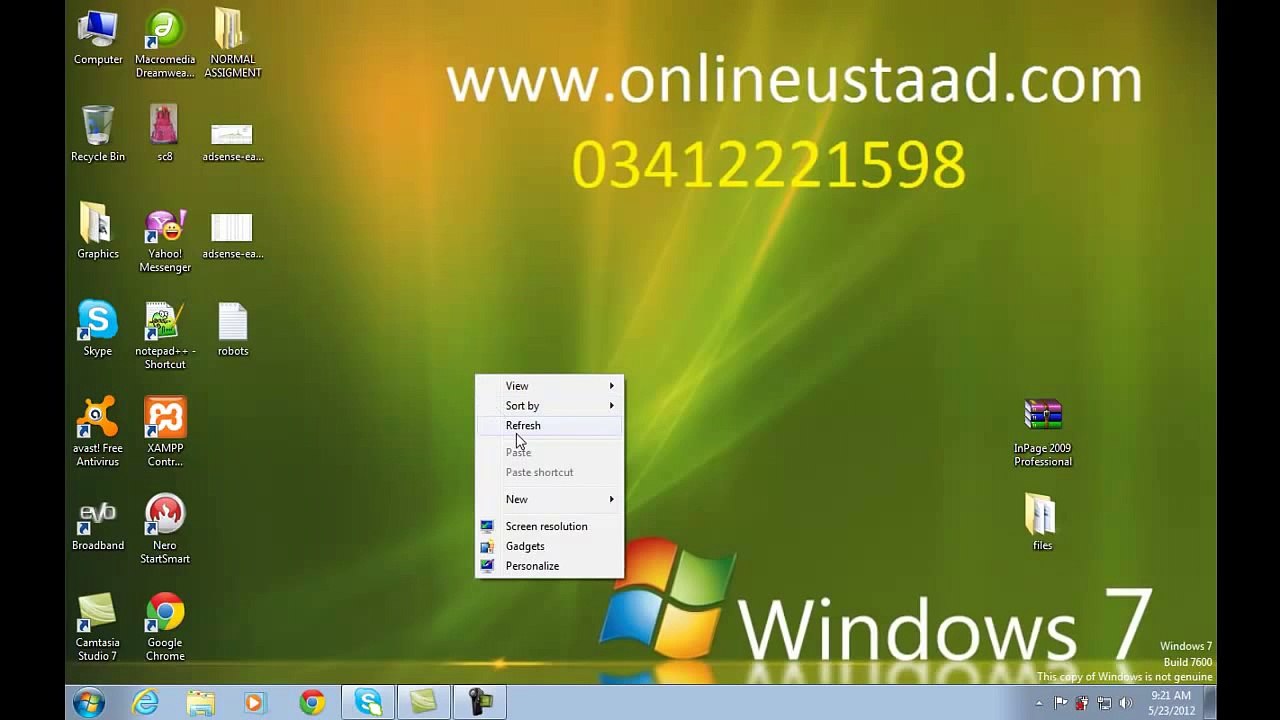Open Windows Media Player from taskbar
Viewport: 1280px width, 720px height.
click(255, 703)
